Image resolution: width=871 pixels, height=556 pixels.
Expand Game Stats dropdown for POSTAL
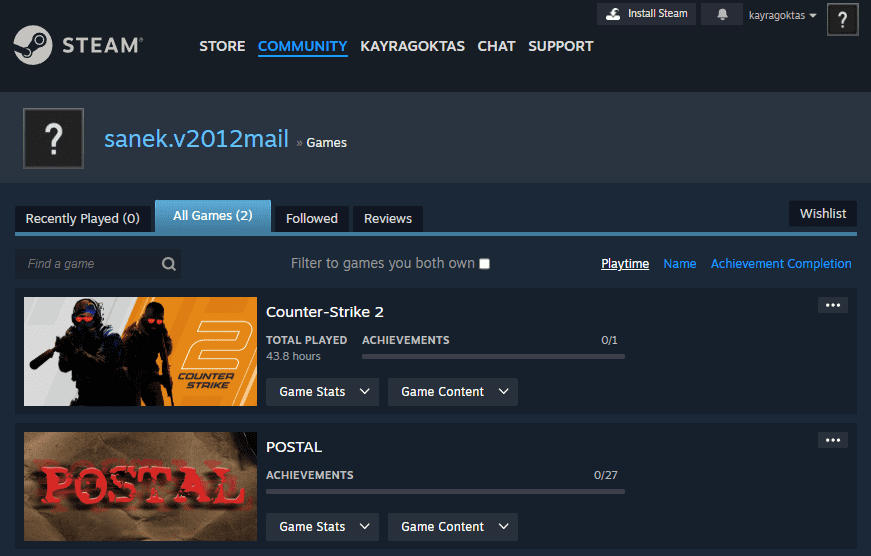[x=322, y=527]
